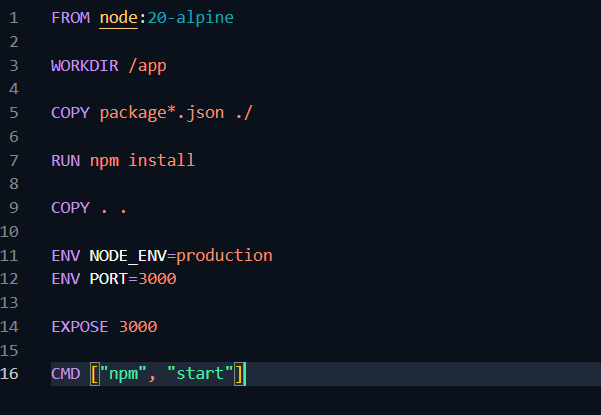
Task: Click the NODE_ENV variable name
Action: (128, 256)
